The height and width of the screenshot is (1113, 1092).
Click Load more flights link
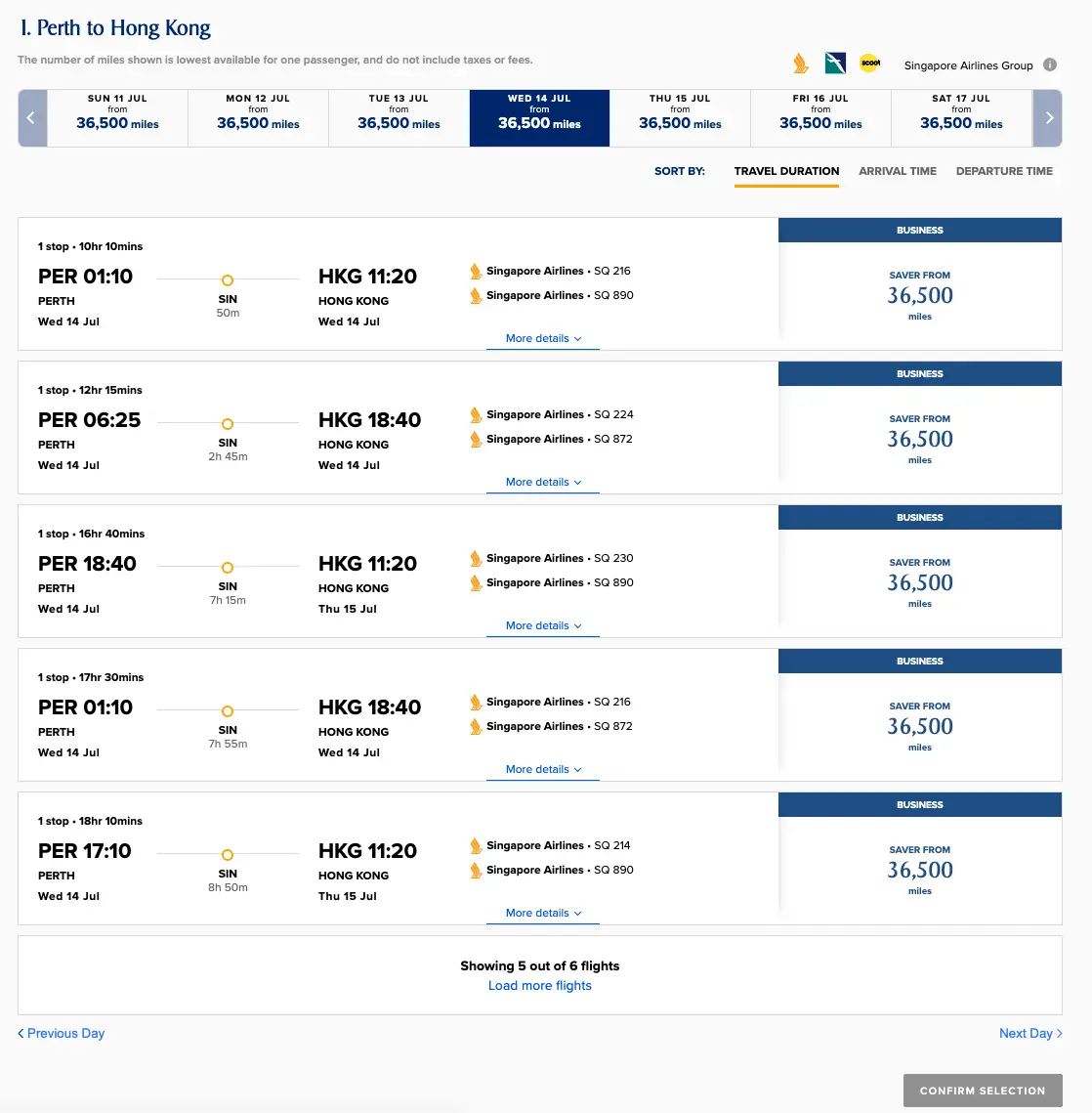(x=540, y=986)
